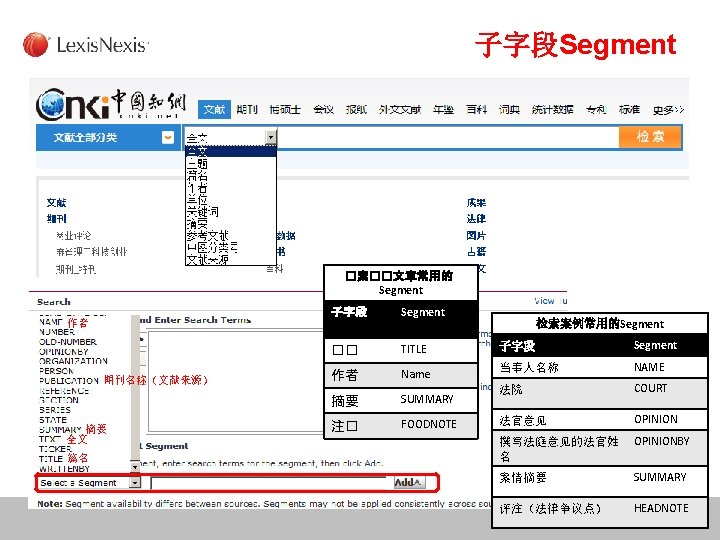
Task: Open the 百科 tab
Action: [476, 109]
